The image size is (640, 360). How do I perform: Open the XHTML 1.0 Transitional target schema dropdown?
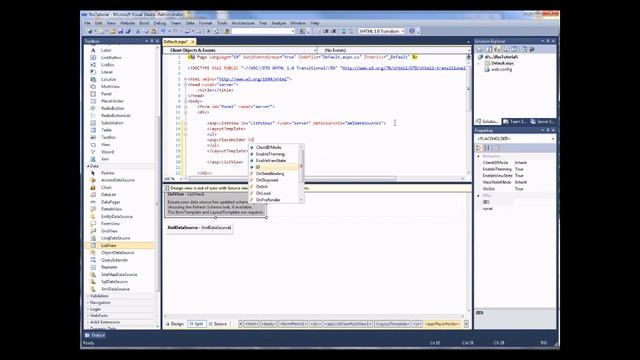click(381, 31)
